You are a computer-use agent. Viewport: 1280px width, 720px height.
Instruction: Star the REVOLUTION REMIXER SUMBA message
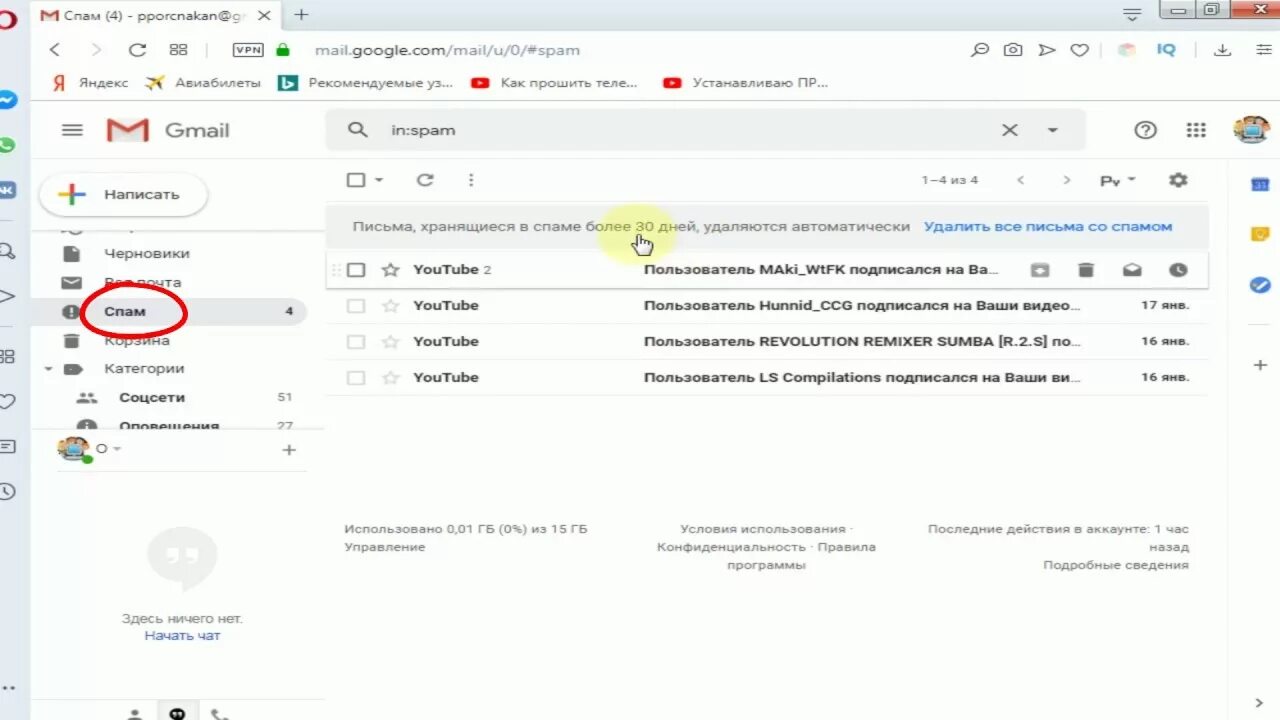[391, 341]
